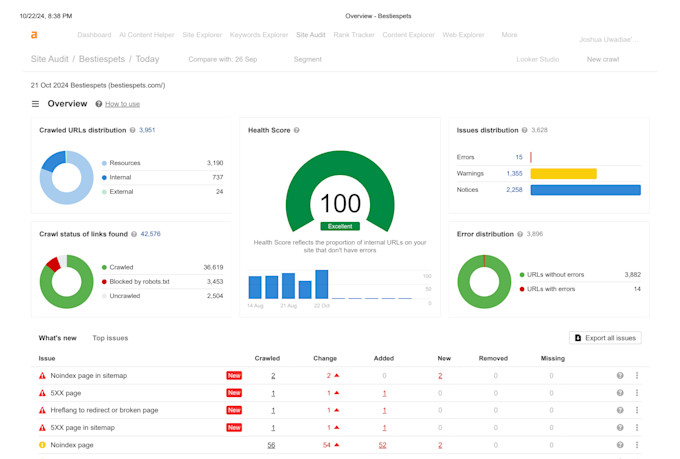
Task: Click help icon in Hreflang to redirect row
Action: pyautogui.click(x=620, y=410)
